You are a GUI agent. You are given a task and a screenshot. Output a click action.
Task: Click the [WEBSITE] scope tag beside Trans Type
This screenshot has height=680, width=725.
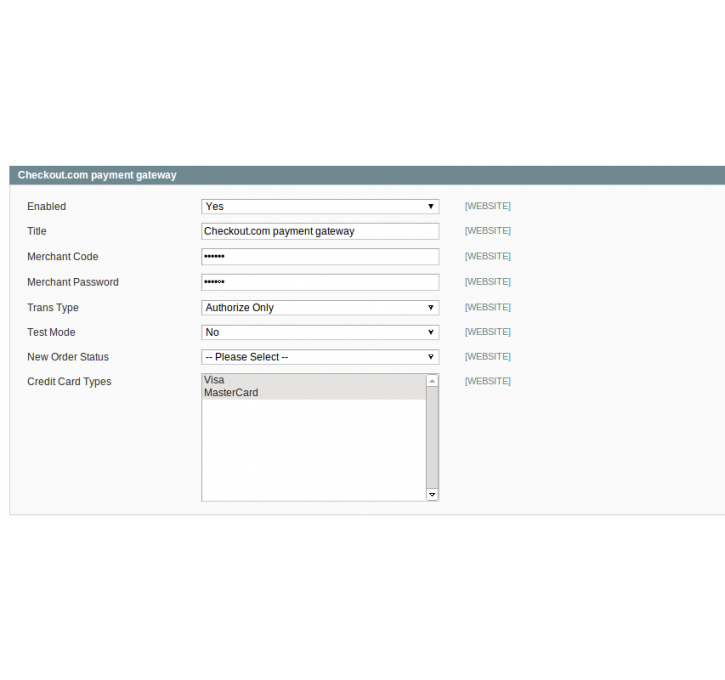pos(488,307)
